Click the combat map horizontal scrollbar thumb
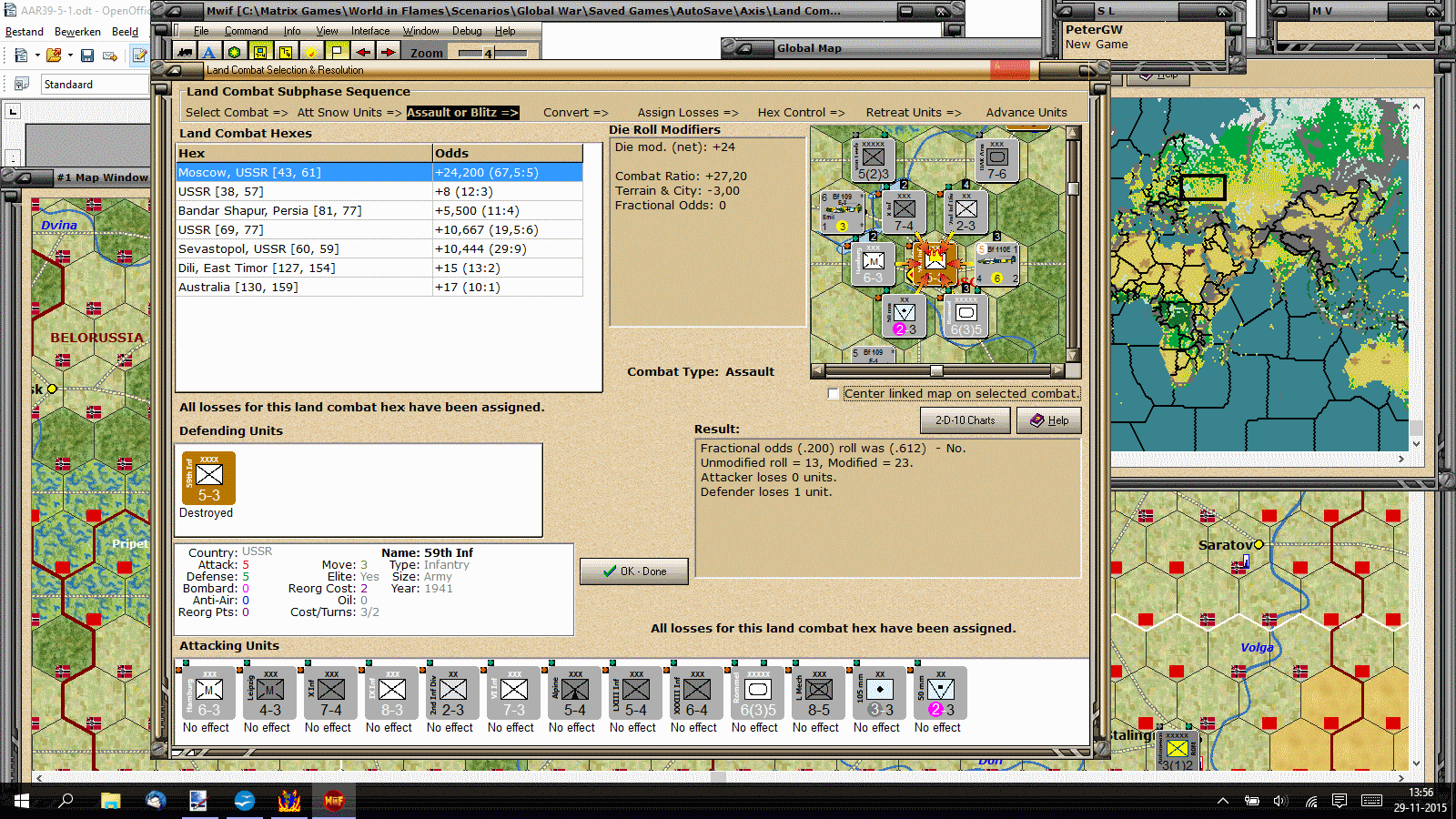Viewport: 1456px width, 819px height. (936, 371)
